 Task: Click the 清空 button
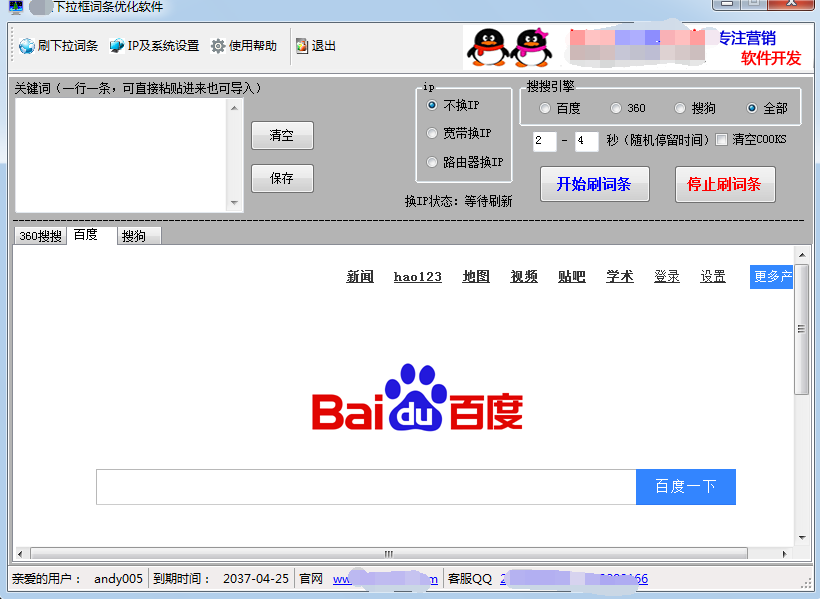coord(282,135)
